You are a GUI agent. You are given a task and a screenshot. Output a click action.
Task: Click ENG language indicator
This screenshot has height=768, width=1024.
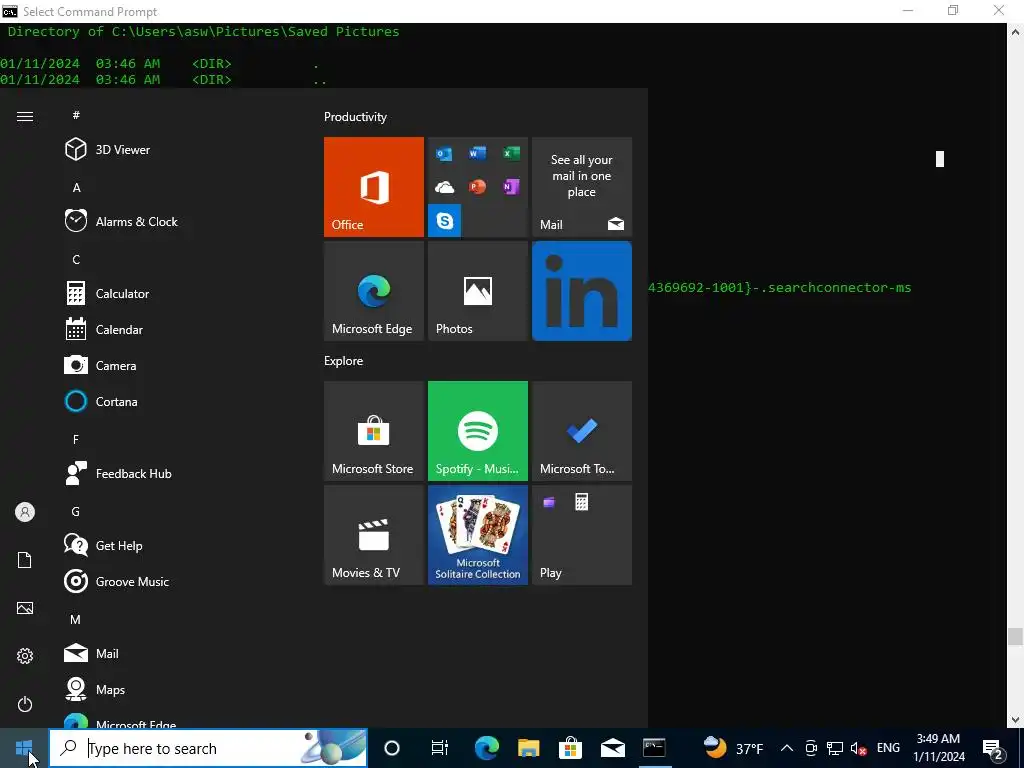point(888,748)
